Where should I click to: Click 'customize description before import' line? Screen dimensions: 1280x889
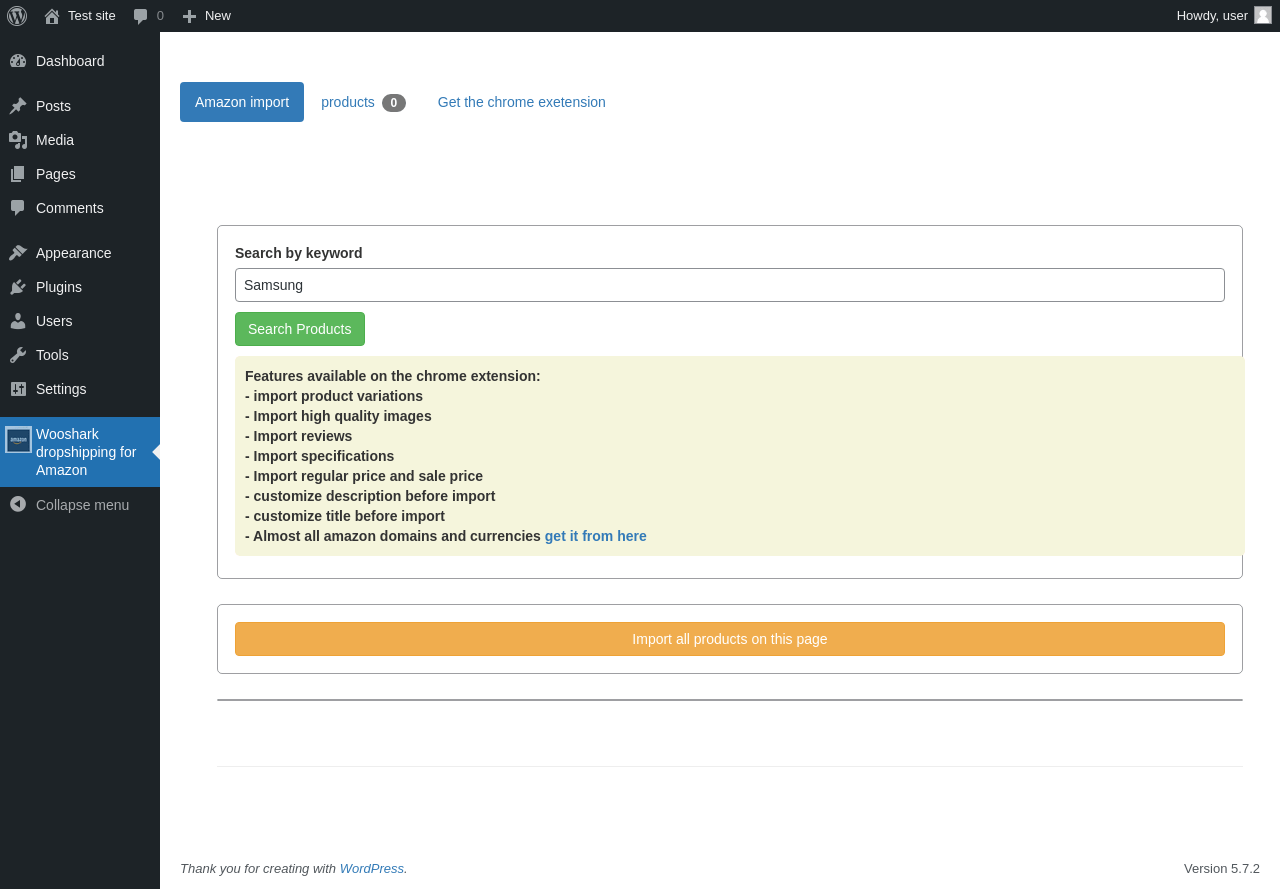click(x=370, y=496)
